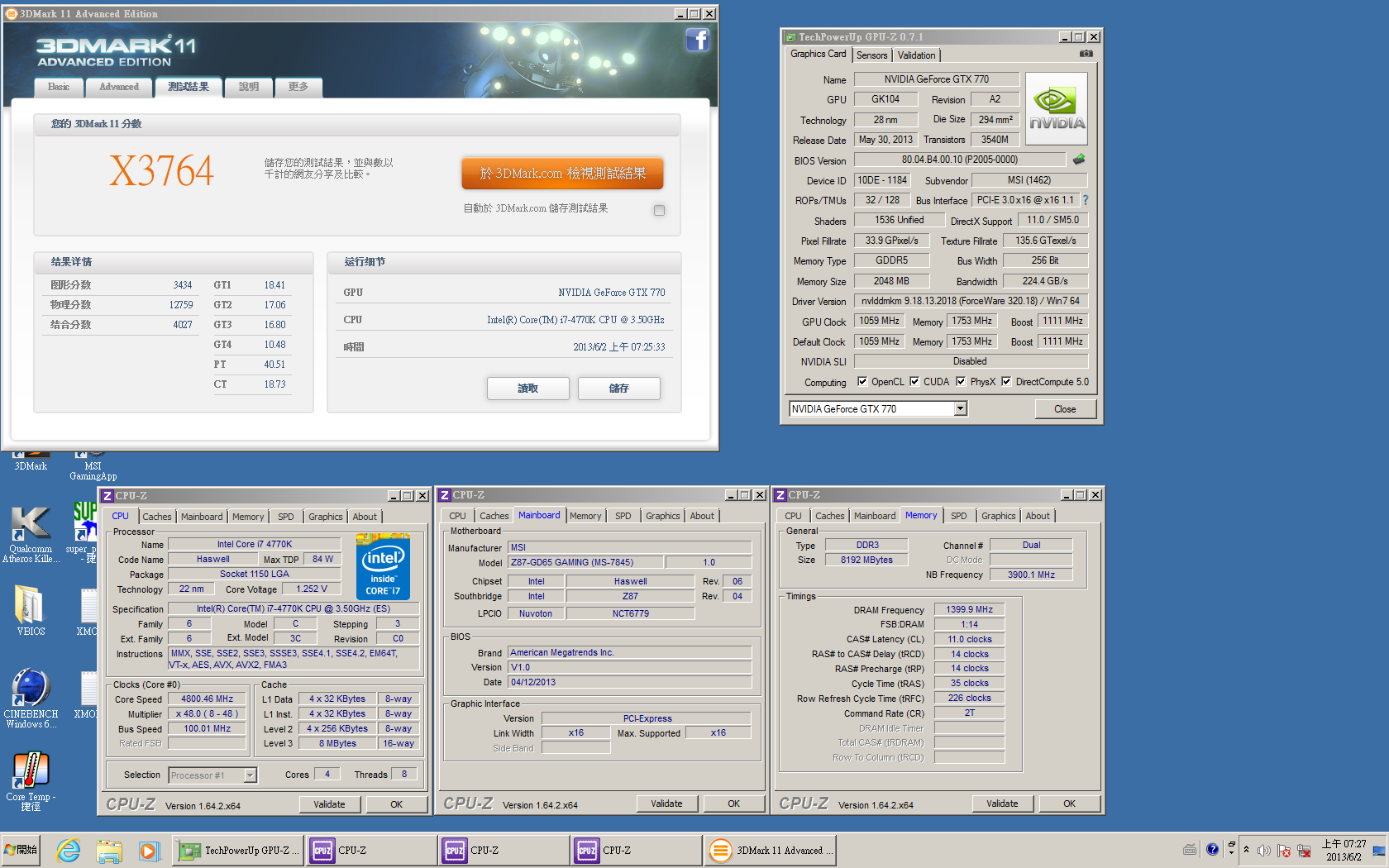Open Windows Media Player from taskbar
The width and height of the screenshot is (1389, 868).
(148, 850)
